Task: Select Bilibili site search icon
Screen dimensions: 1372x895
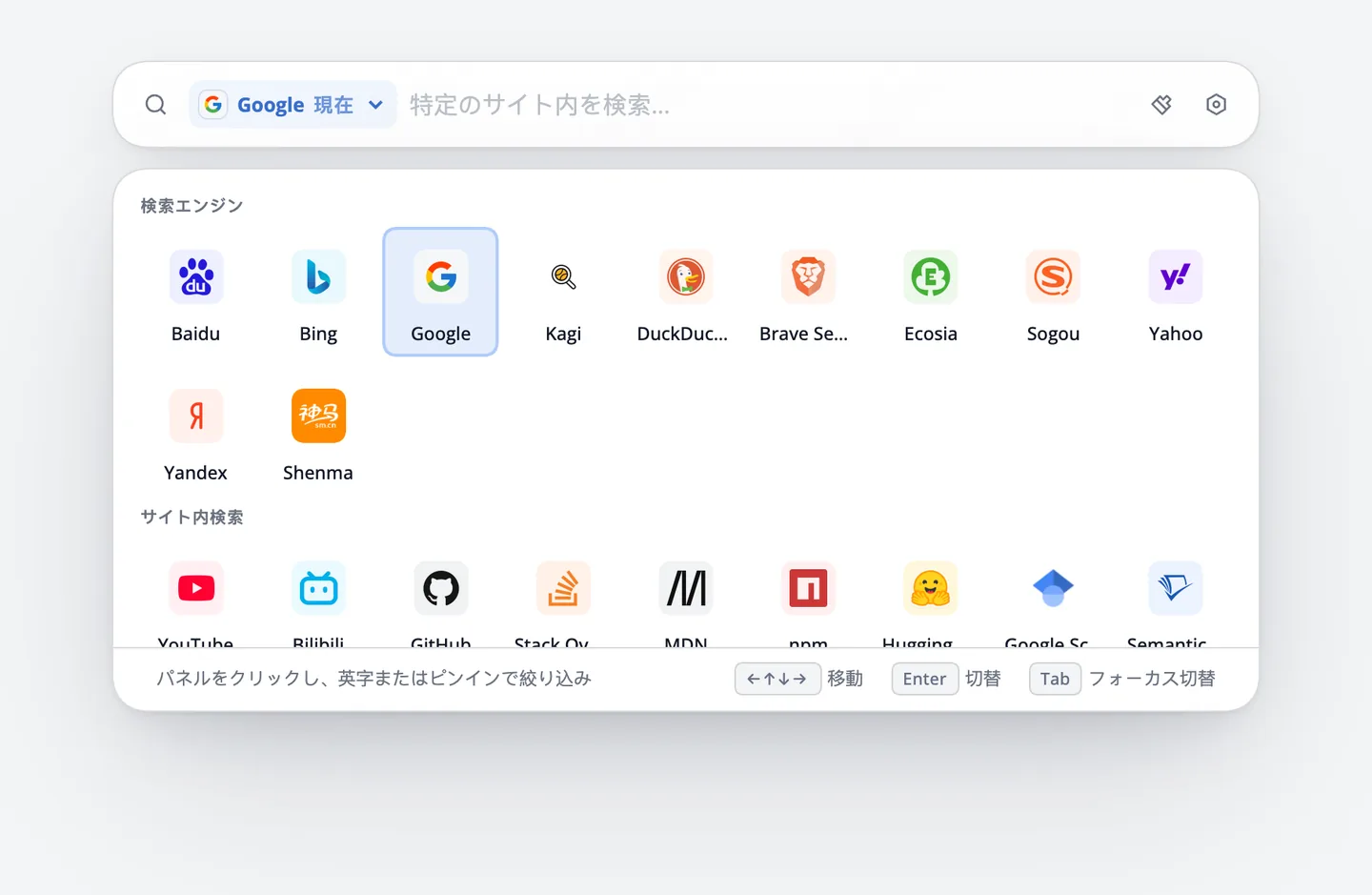Action: point(318,588)
